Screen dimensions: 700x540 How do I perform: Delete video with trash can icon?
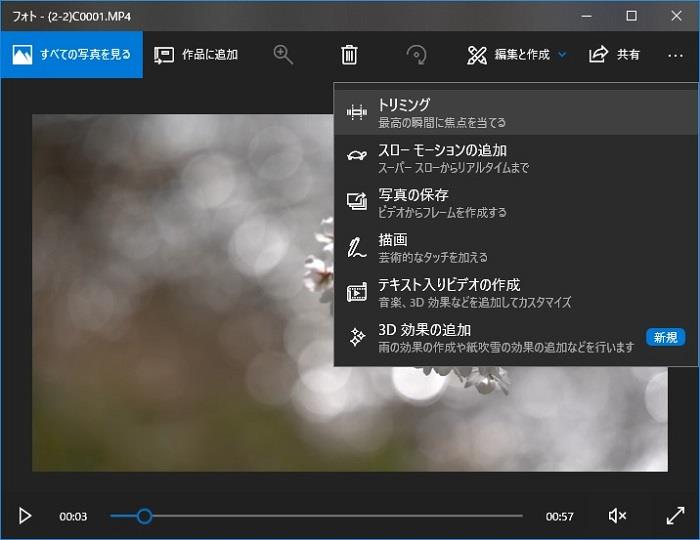click(x=349, y=55)
